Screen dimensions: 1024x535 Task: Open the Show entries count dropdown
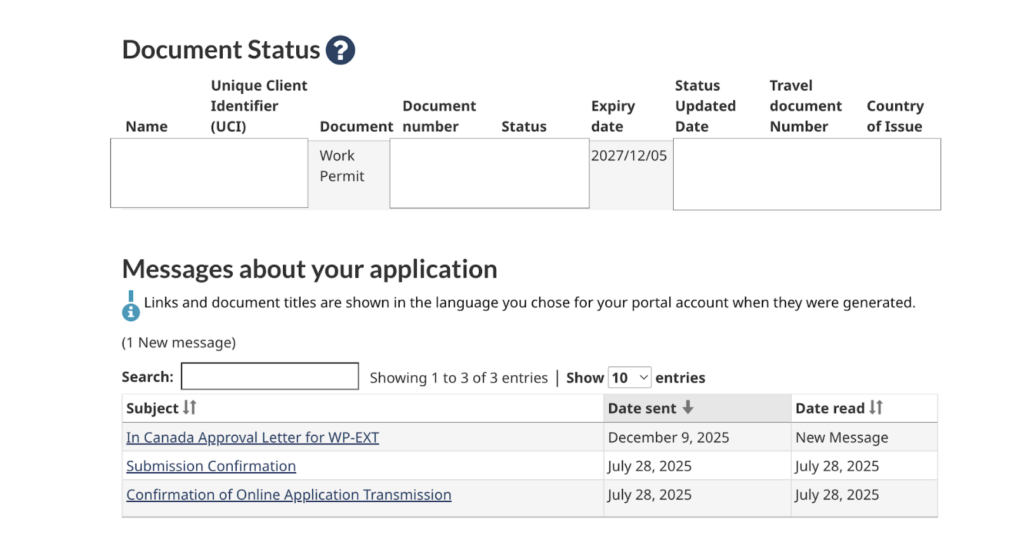(x=629, y=378)
